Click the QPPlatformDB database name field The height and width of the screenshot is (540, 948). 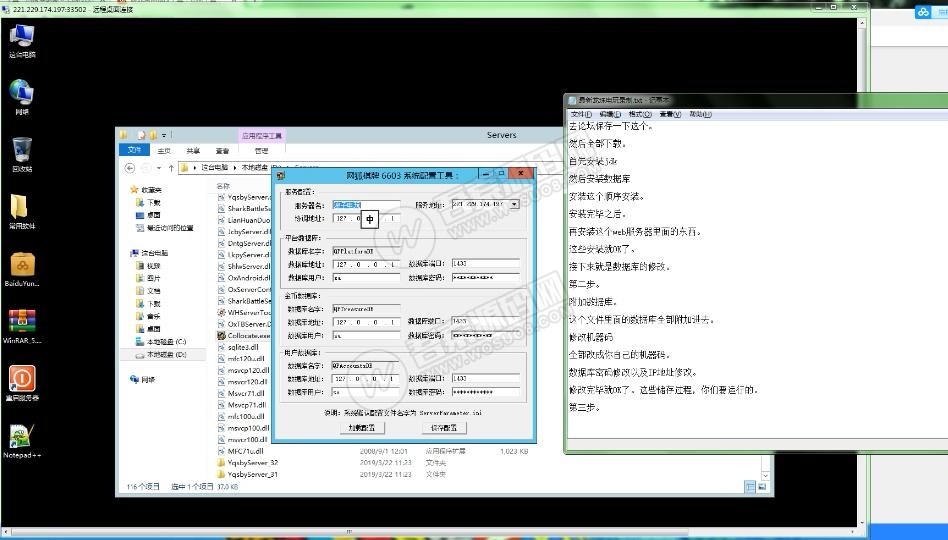point(366,251)
